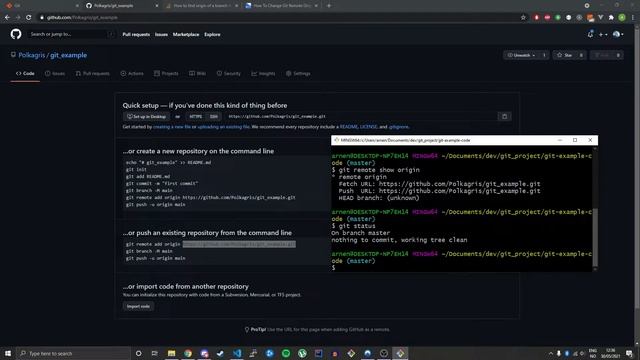Image resolution: width=640 pixels, height=360 pixels.
Task: Bookmark this page with the star icon
Action: point(523,18)
